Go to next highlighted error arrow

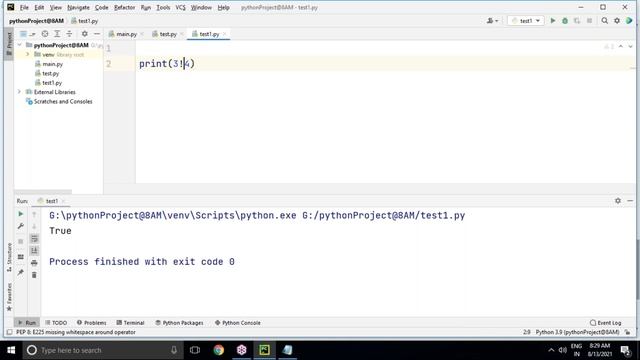pos(630,47)
